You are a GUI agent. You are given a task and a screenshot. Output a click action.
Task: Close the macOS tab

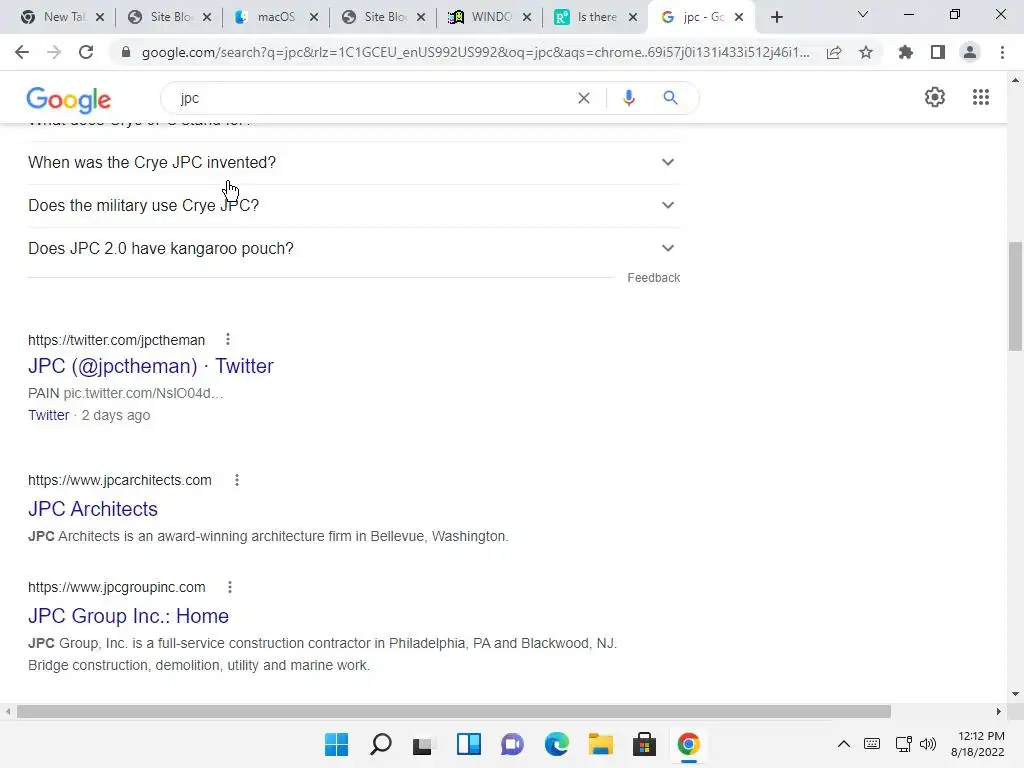[314, 18]
